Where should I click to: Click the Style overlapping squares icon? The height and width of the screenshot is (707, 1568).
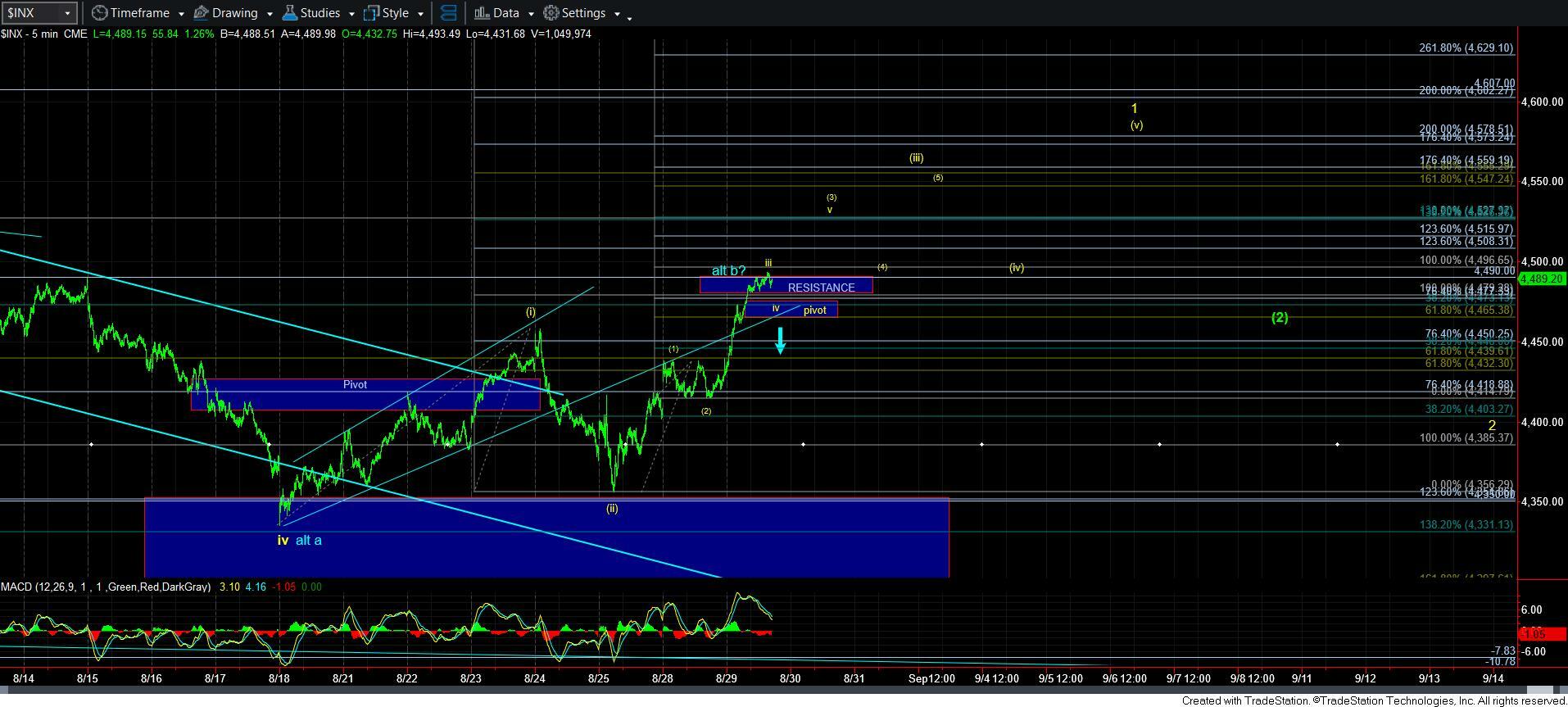pos(371,13)
